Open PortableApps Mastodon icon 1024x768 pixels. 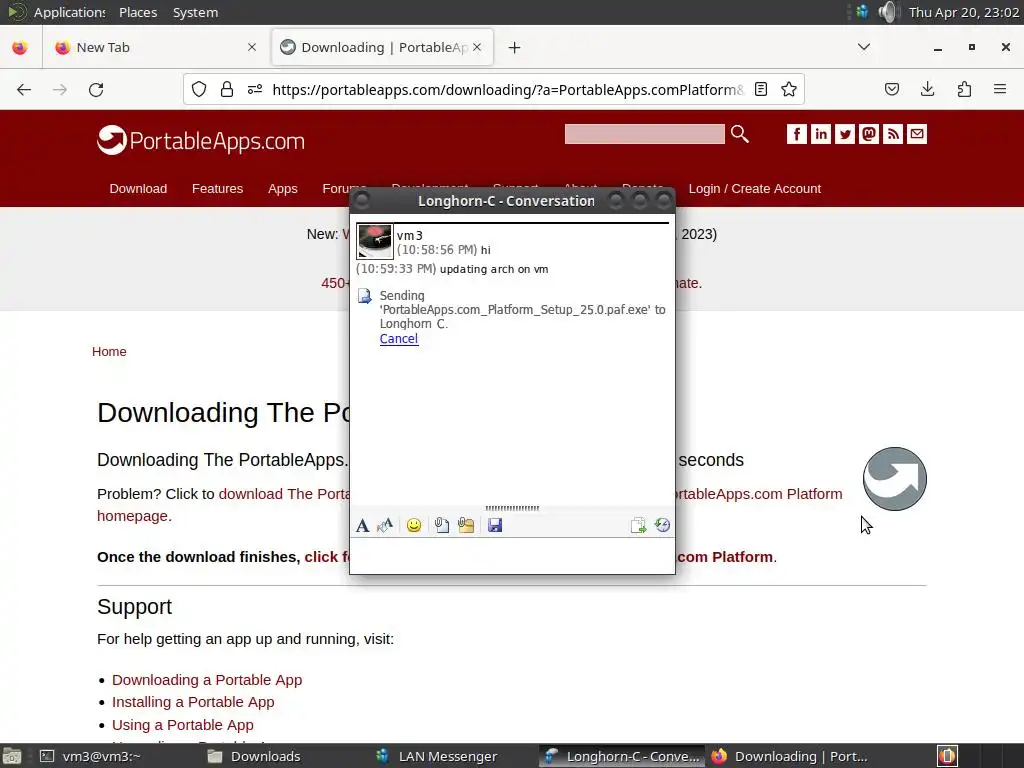point(869,134)
